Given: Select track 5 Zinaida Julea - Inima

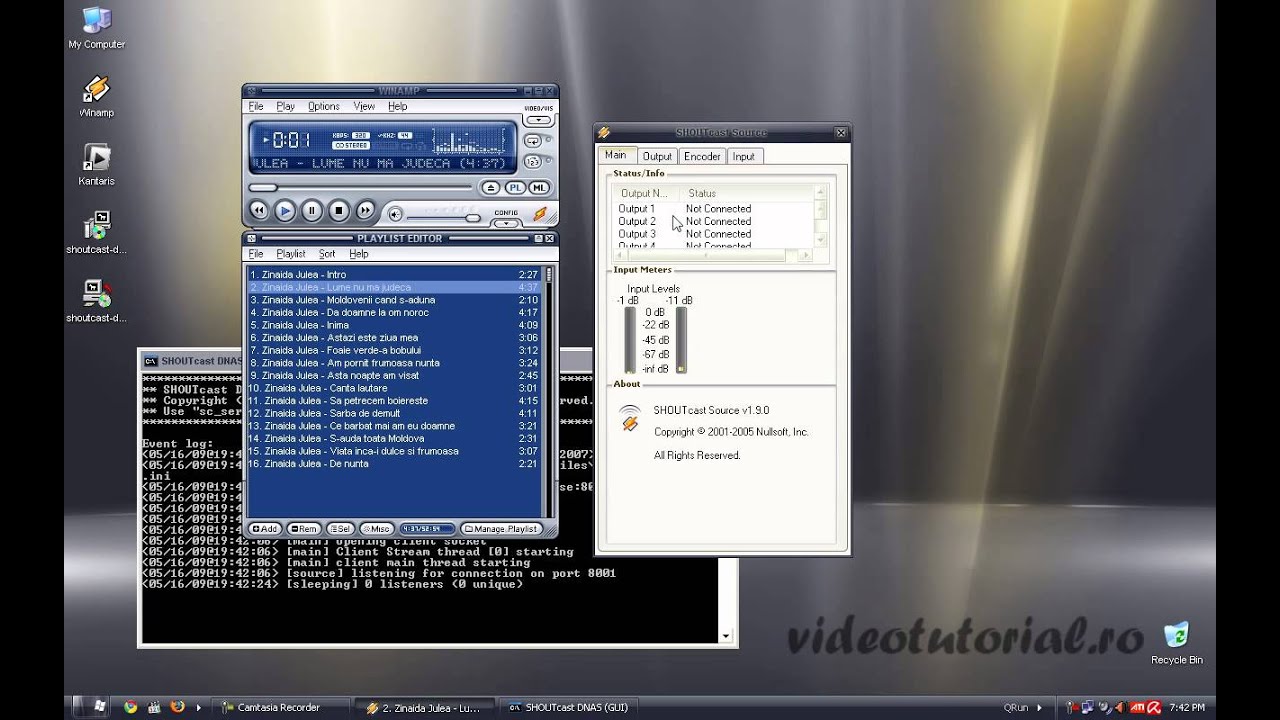Looking at the screenshot, I should tap(394, 325).
